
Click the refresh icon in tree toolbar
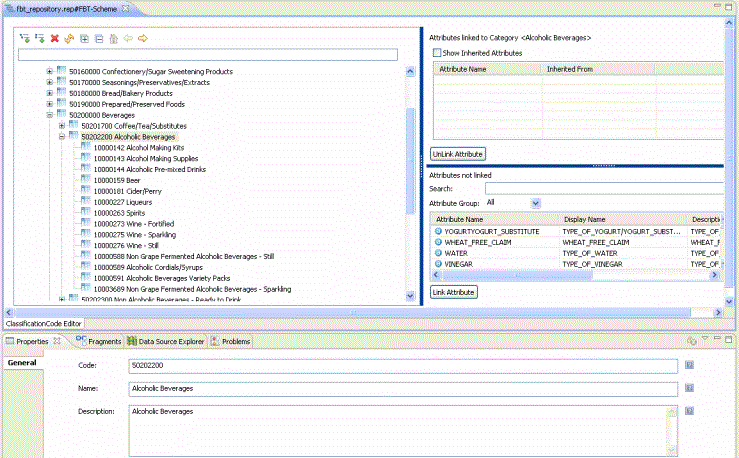pos(69,38)
